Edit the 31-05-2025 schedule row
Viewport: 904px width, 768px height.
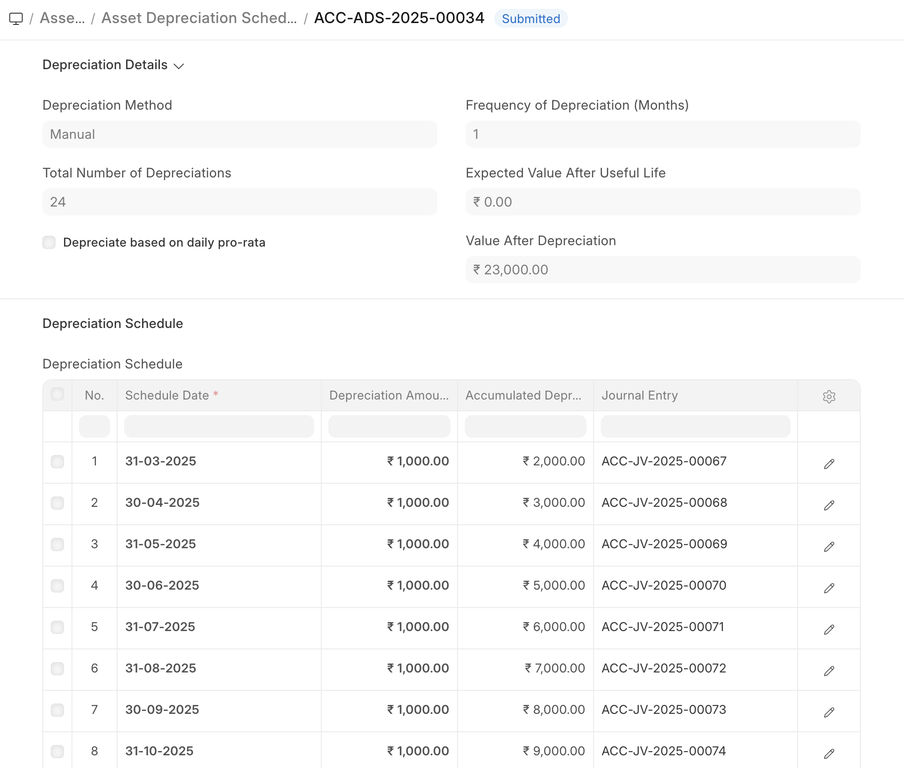coord(828,547)
